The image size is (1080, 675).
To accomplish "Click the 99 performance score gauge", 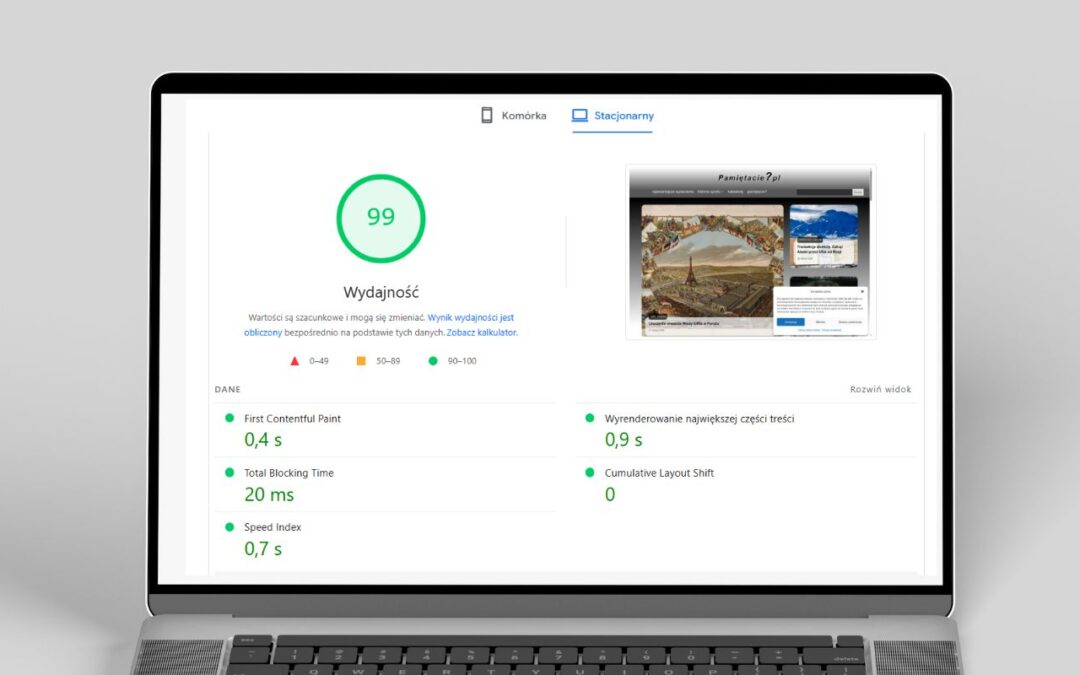I will (x=380, y=216).
